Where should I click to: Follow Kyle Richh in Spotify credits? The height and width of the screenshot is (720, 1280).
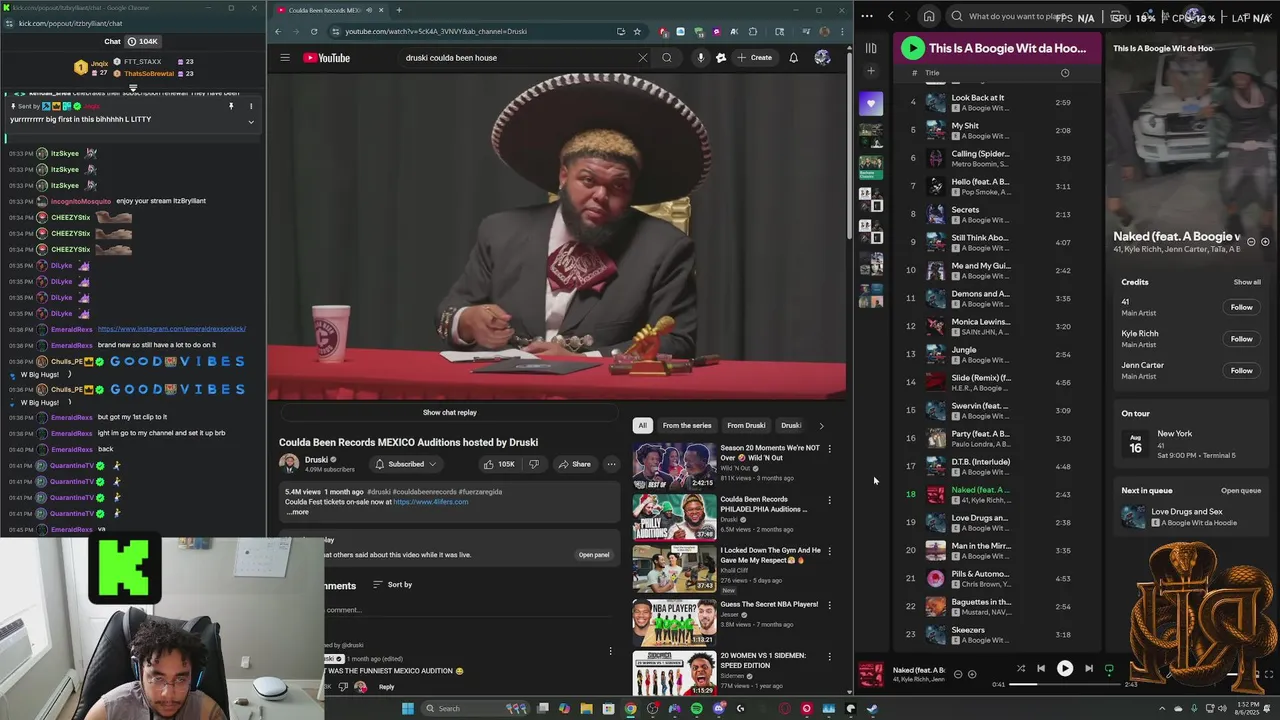(x=1241, y=339)
